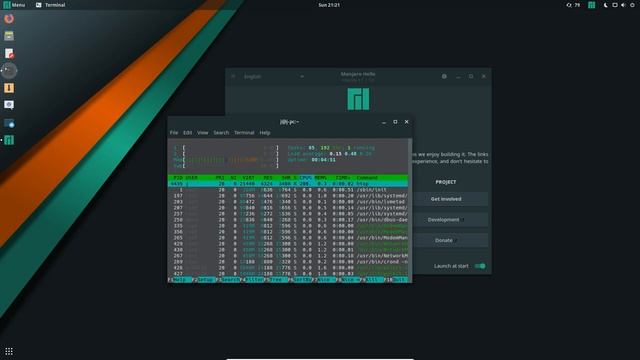640x360 pixels.
Task: Open the terminal File menu
Action: 174,133
